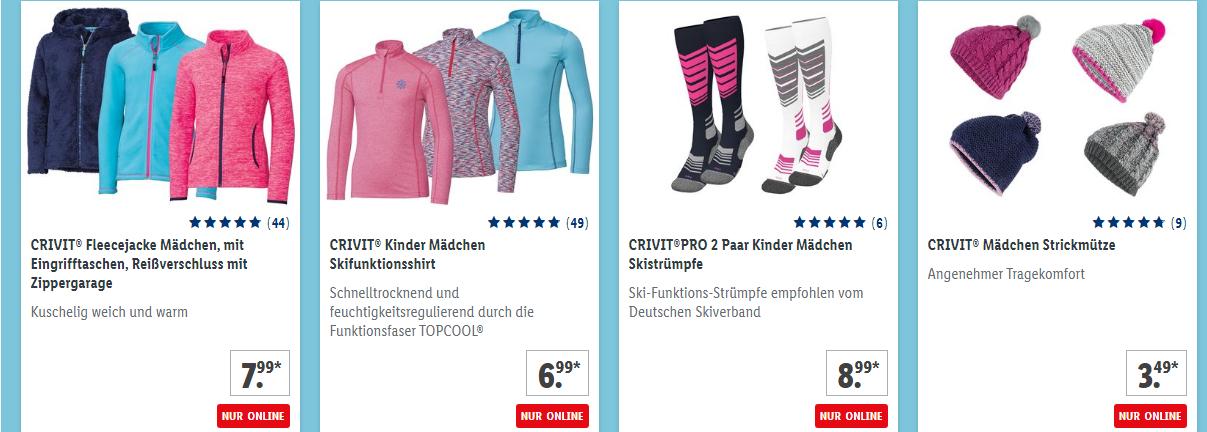The width and height of the screenshot is (1207, 432).
Task: Click NUR ONLINE badge under 8.99 price
Action: pos(850,416)
